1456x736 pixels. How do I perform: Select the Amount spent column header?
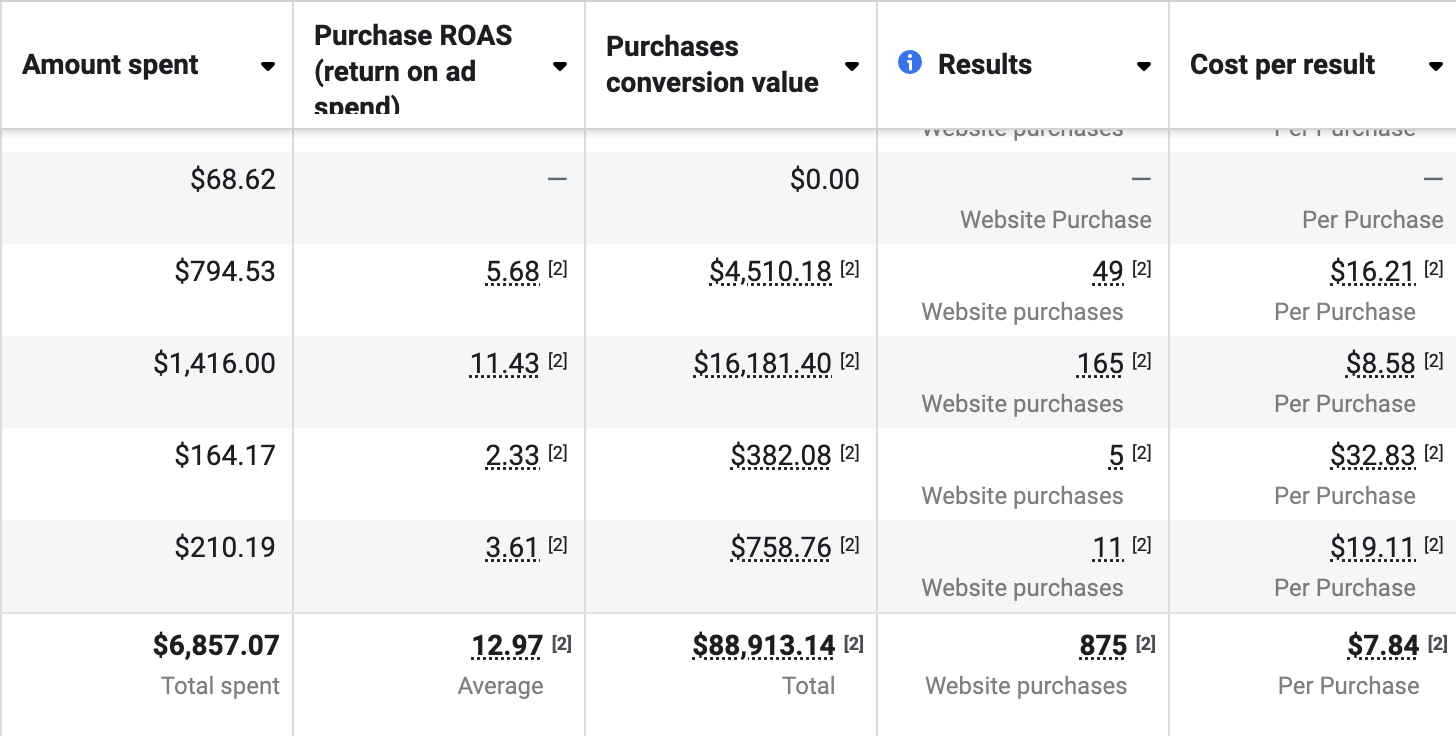click(110, 64)
